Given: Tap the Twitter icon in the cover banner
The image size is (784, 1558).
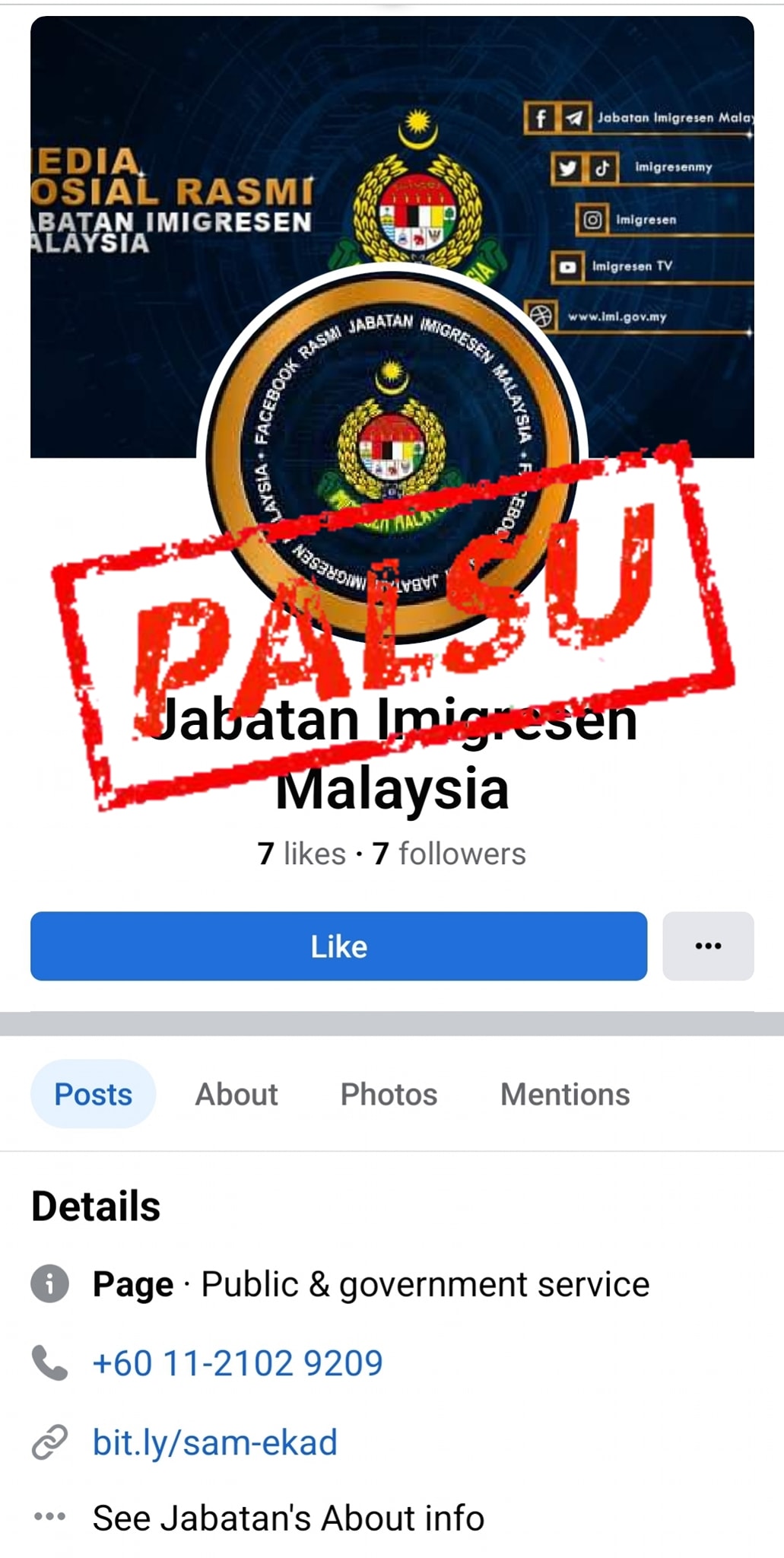Looking at the screenshot, I should click(x=567, y=167).
